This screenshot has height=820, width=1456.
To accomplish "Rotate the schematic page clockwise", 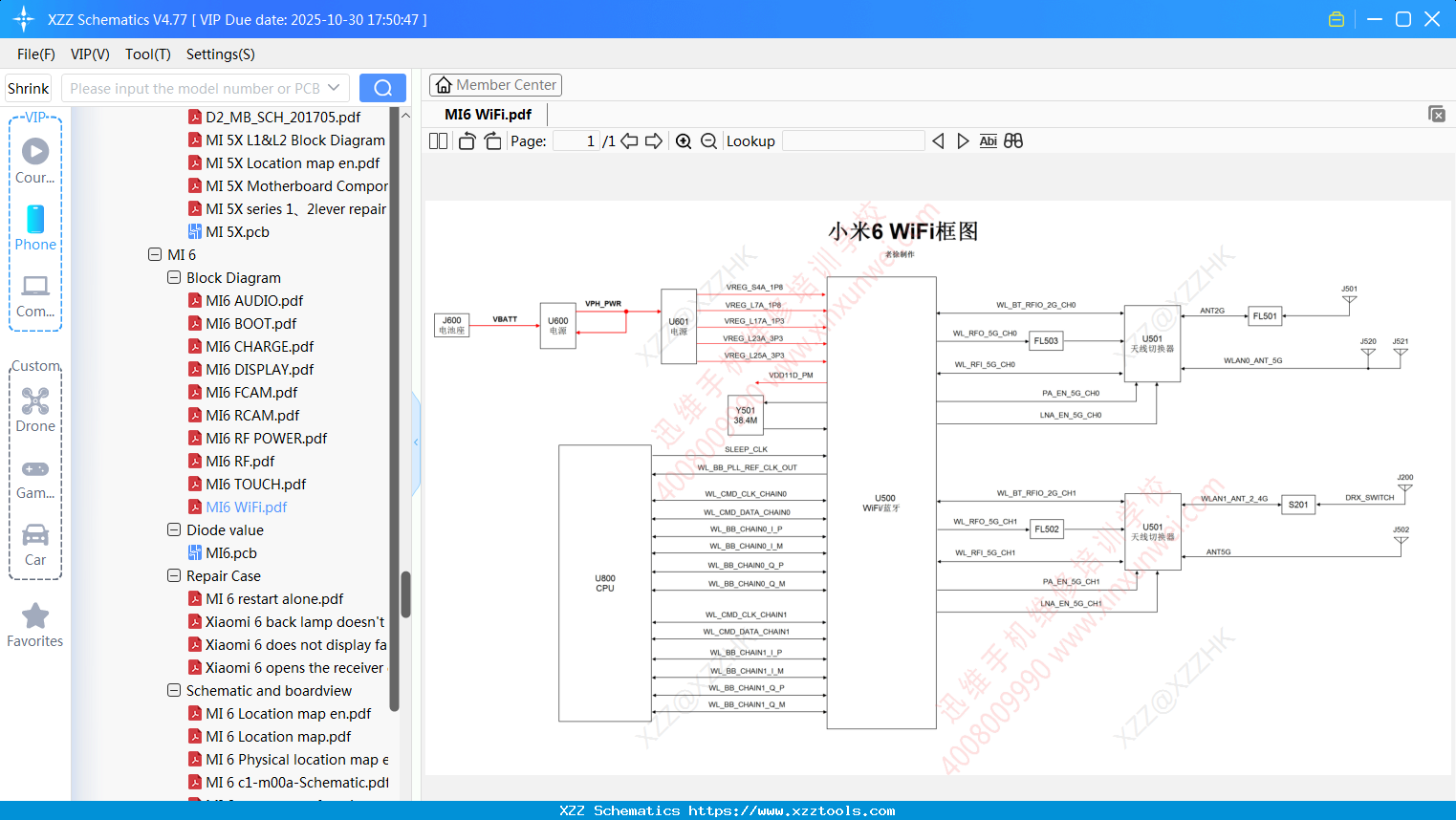I will [492, 140].
